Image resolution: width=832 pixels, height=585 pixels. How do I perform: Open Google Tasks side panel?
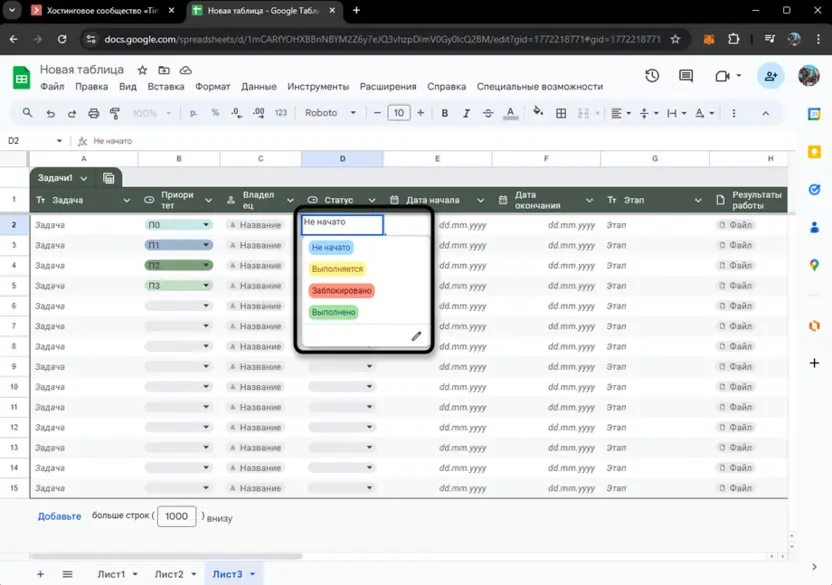814,190
